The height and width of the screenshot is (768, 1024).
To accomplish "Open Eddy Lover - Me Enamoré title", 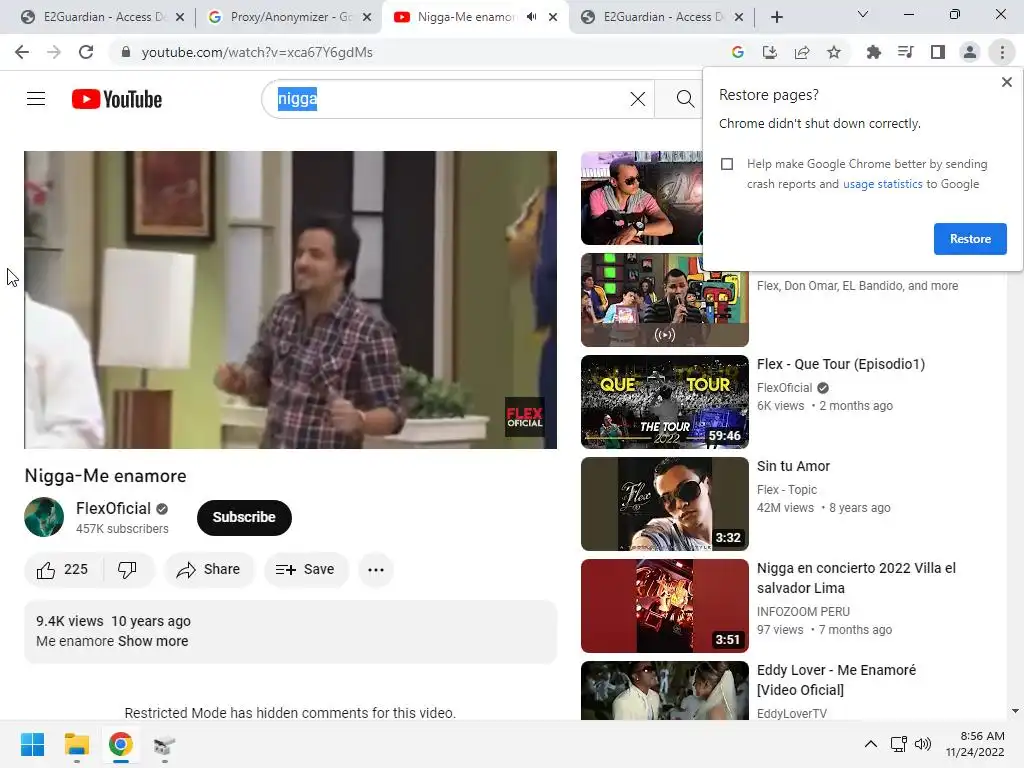I will [x=836, y=680].
